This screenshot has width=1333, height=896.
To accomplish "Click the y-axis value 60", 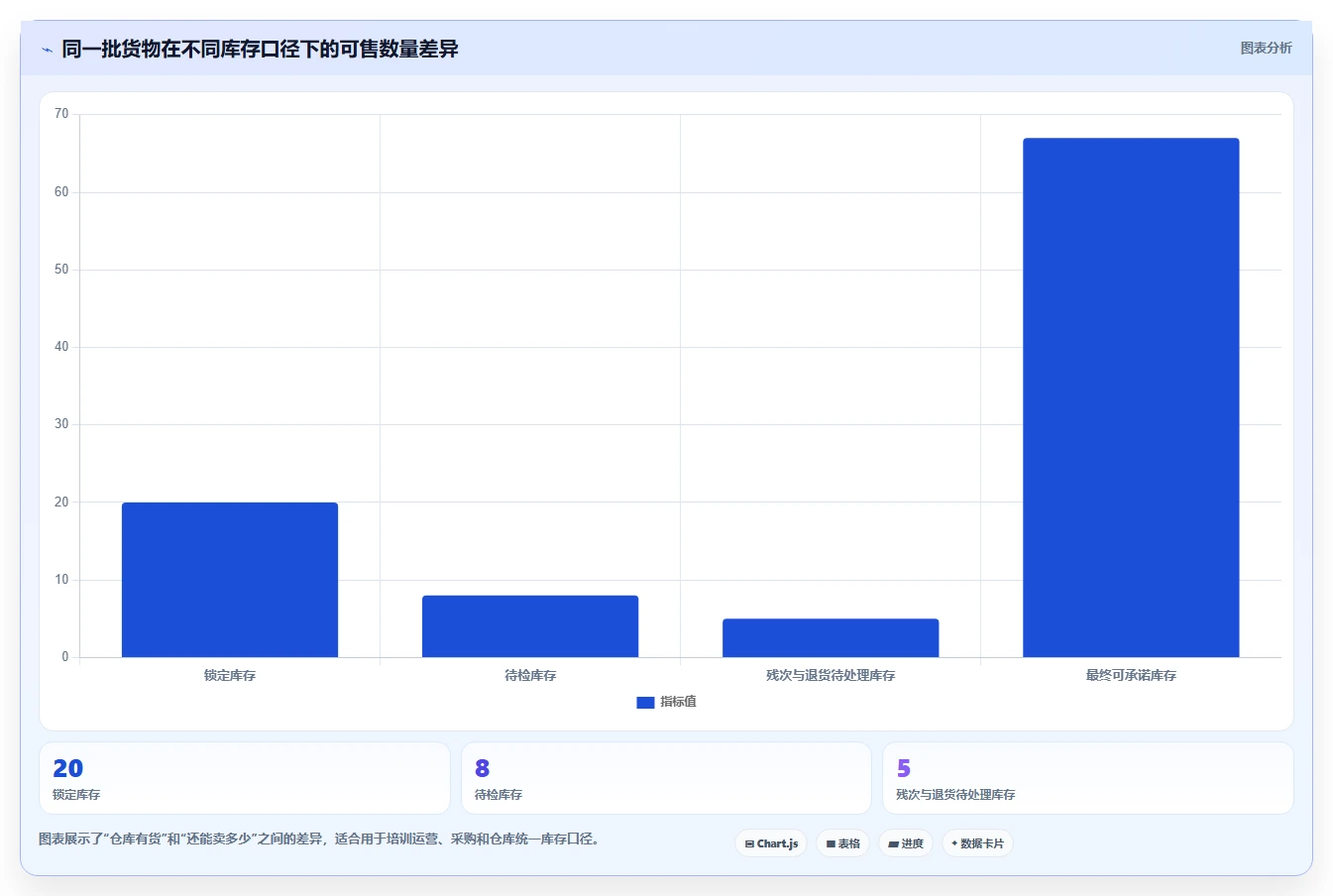I will pyautogui.click(x=61, y=192).
